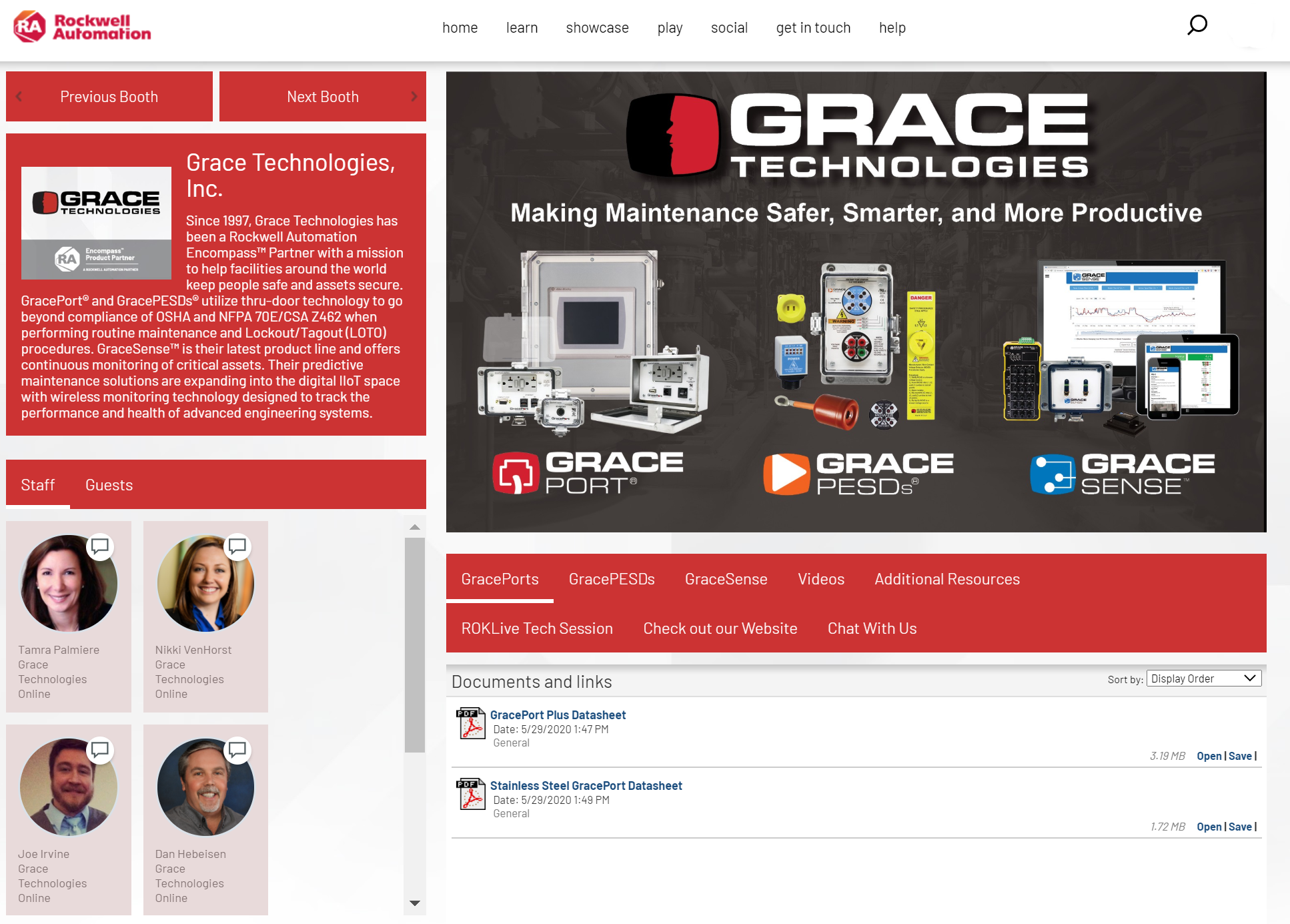
Task: Click the Grace Technologies, Inc. heading
Action: point(291,175)
